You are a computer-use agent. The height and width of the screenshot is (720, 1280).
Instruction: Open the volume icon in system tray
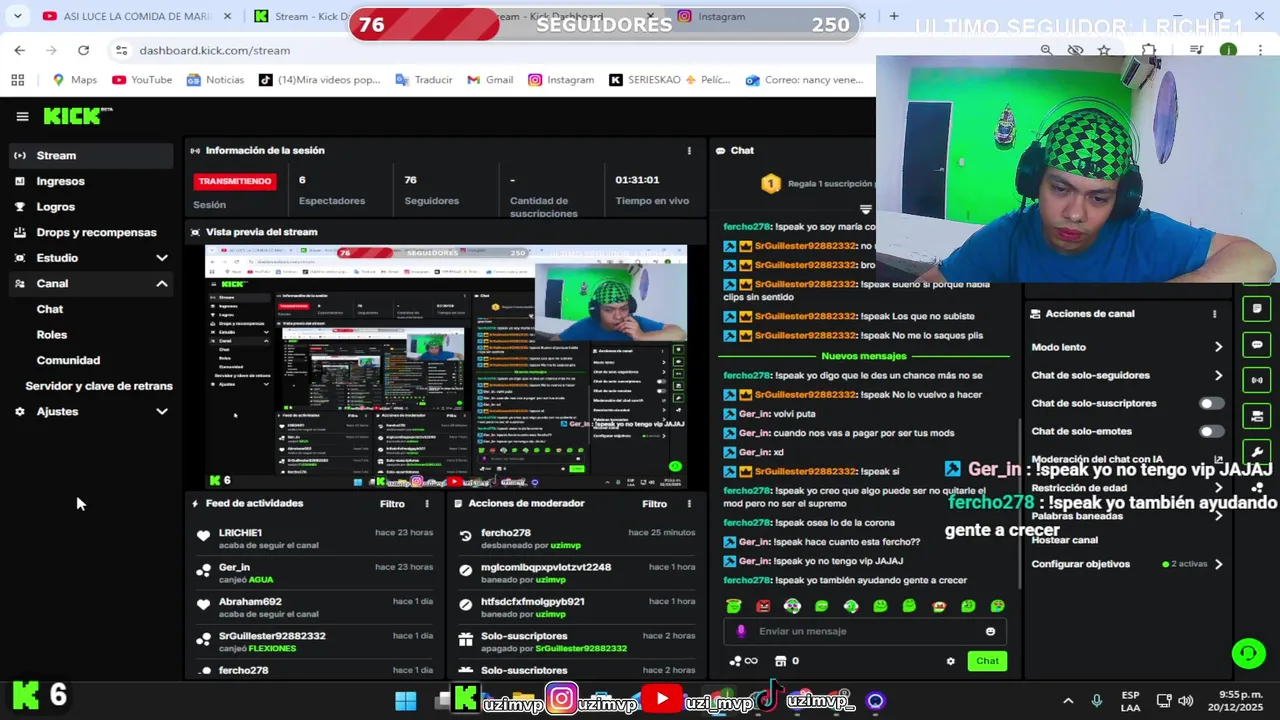click(x=1186, y=701)
